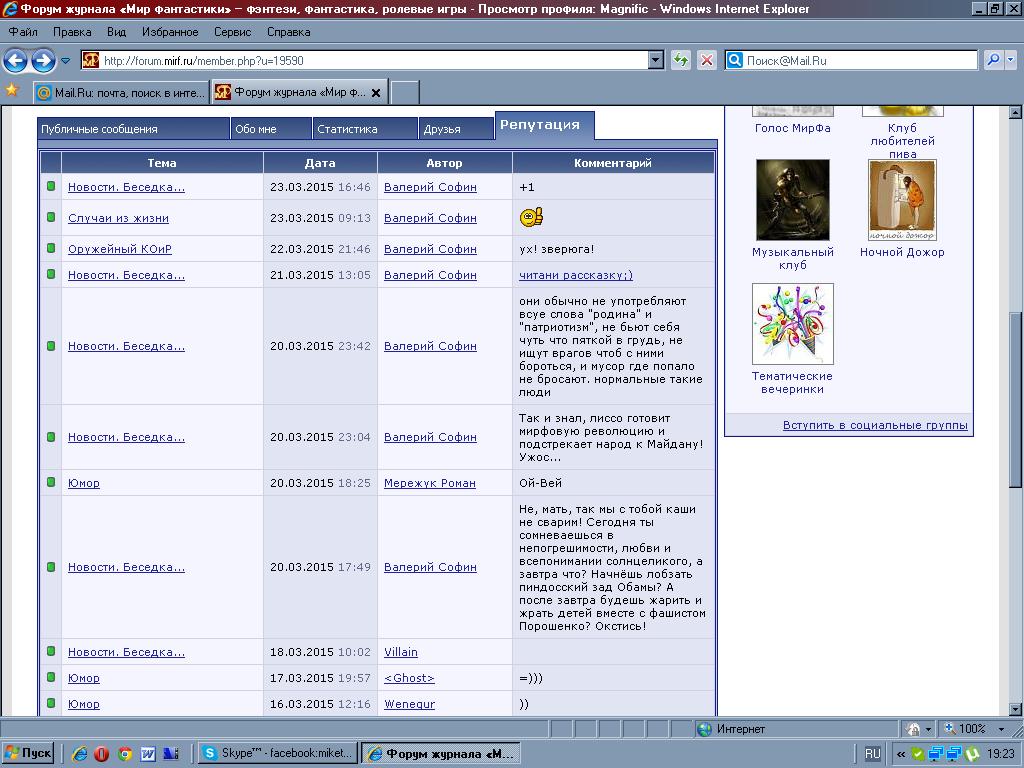Open the Favorites star icon
The width and height of the screenshot is (1024, 768).
12,91
